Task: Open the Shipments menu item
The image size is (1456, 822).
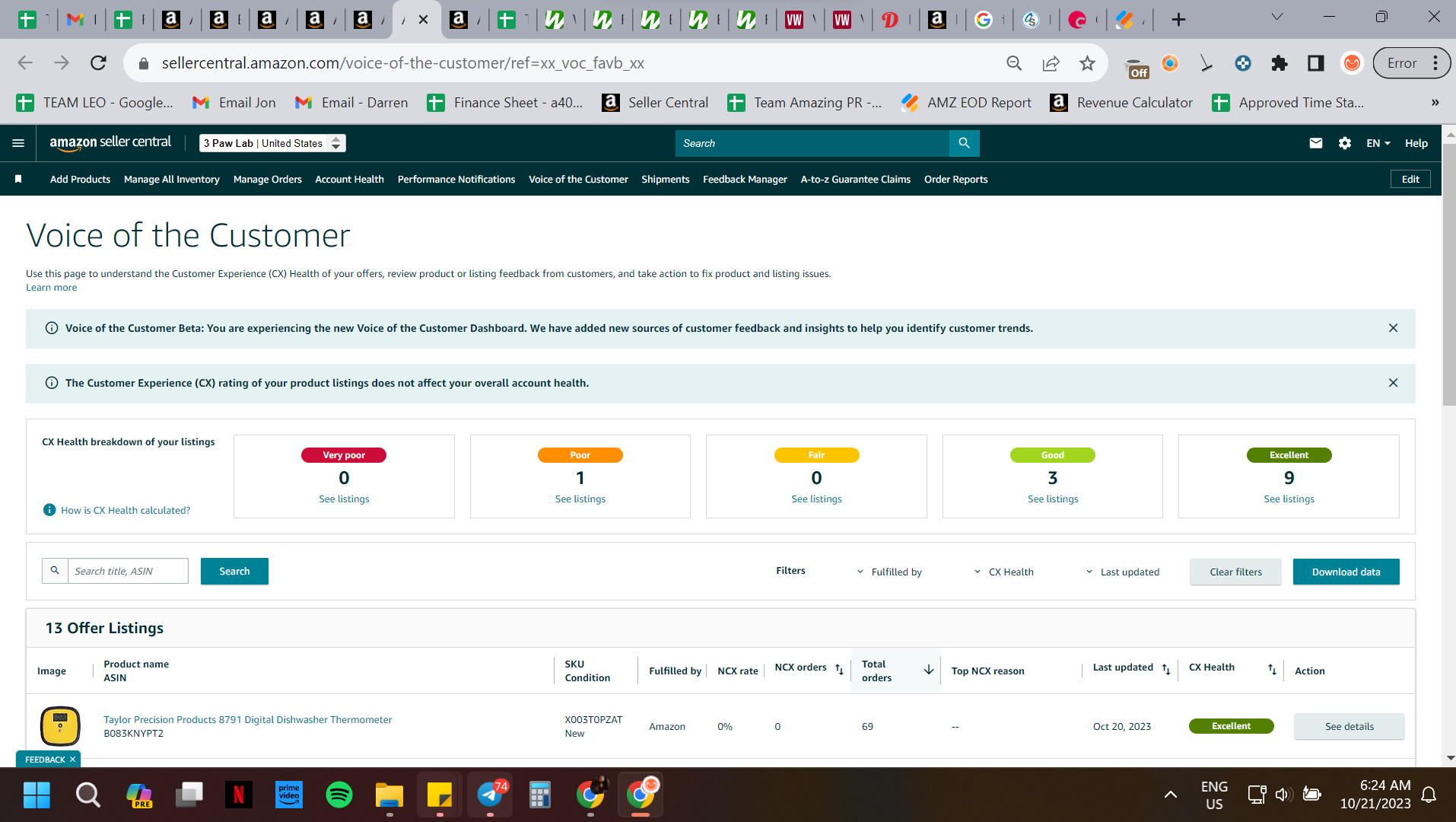Action: pos(666,179)
